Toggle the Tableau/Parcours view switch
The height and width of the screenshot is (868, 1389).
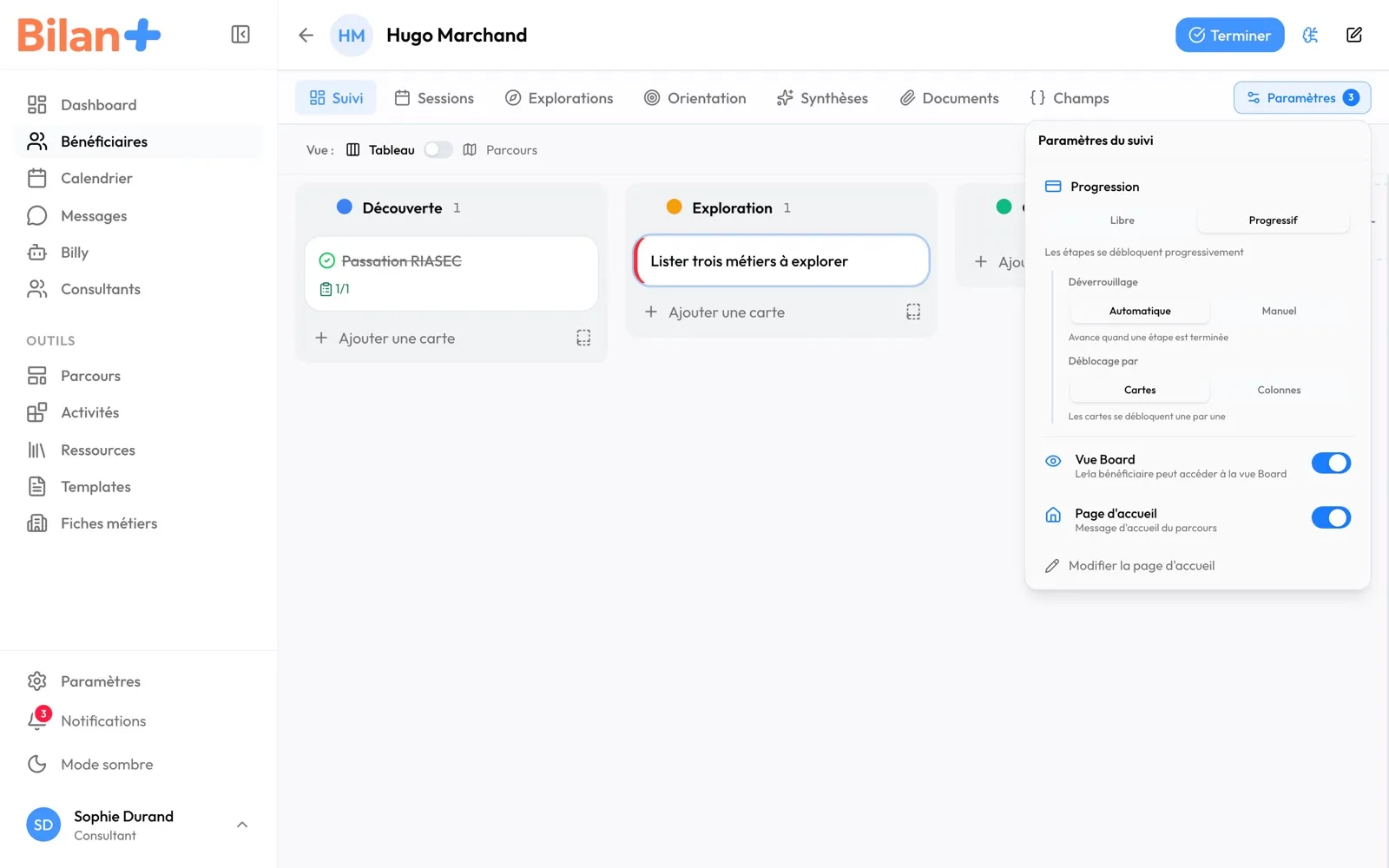click(x=438, y=149)
